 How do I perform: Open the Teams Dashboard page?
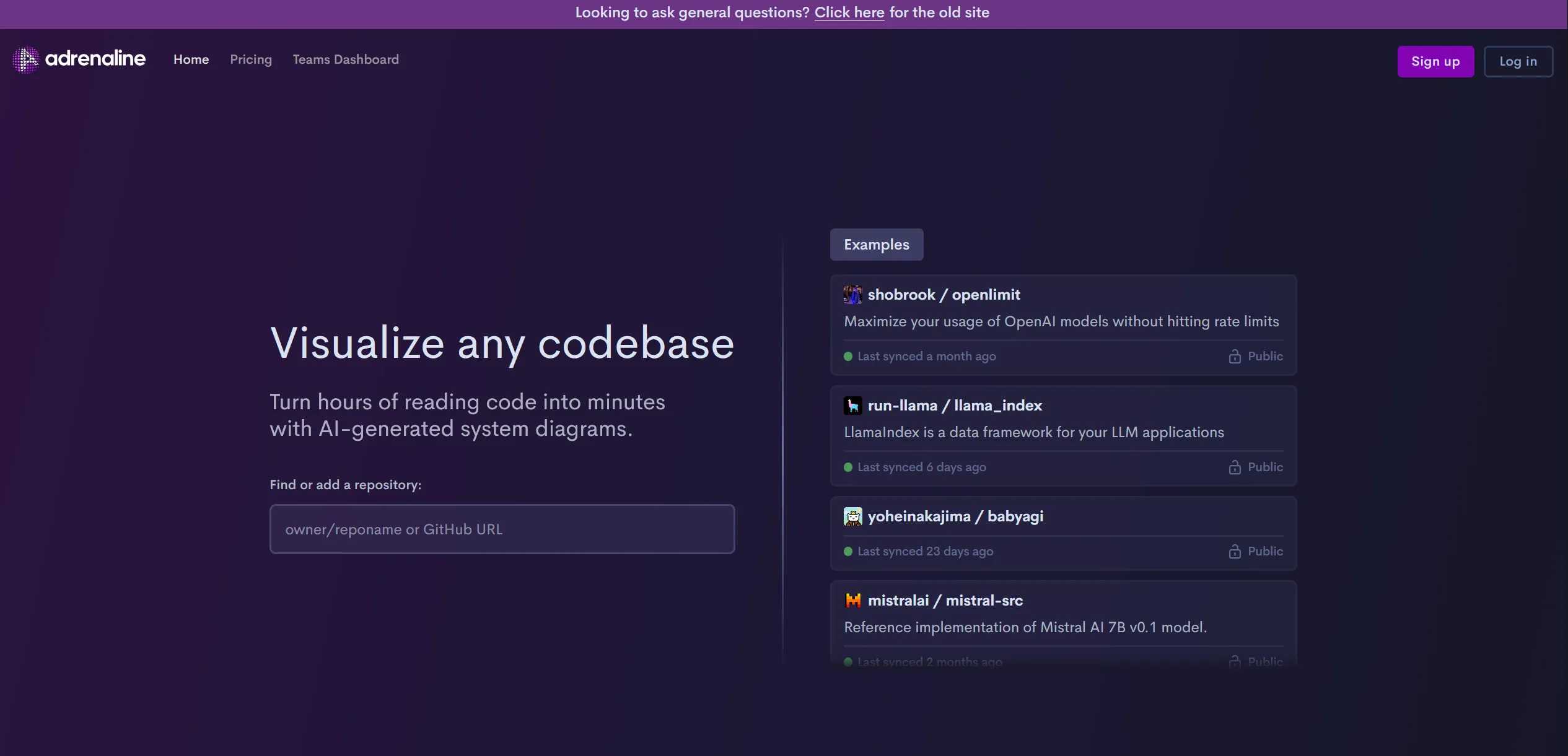[346, 59]
